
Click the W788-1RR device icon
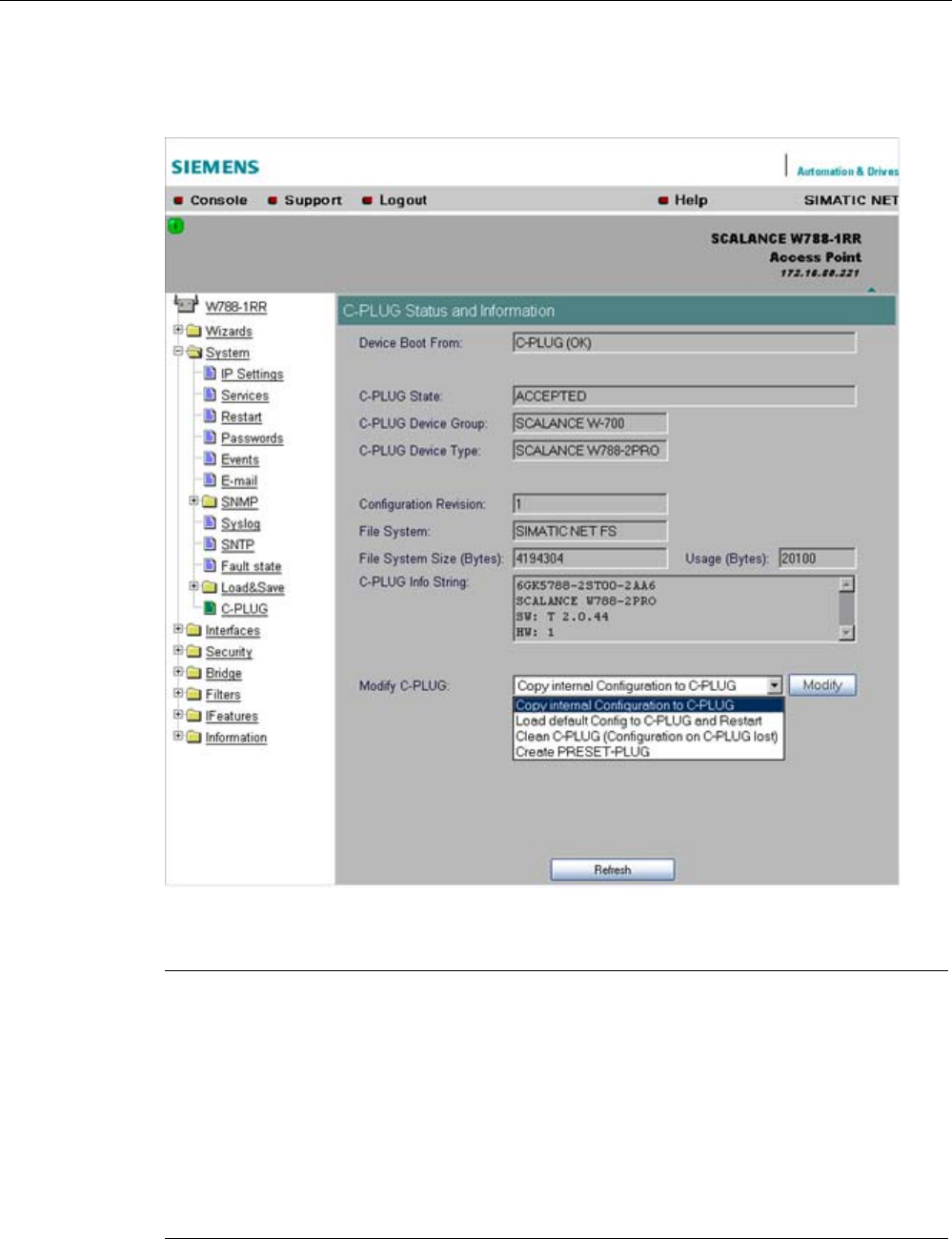(x=186, y=305)
